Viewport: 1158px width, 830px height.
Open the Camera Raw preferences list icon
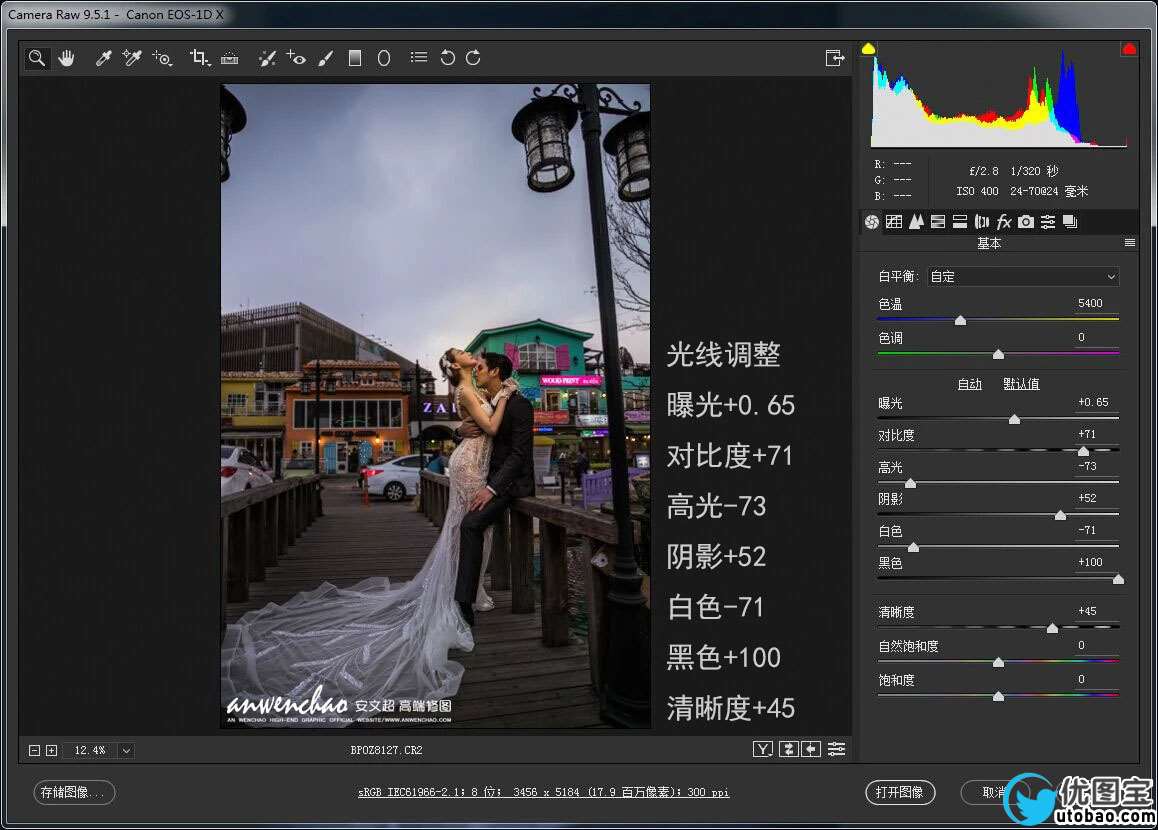pyautogui.click(x=419, y=58)
